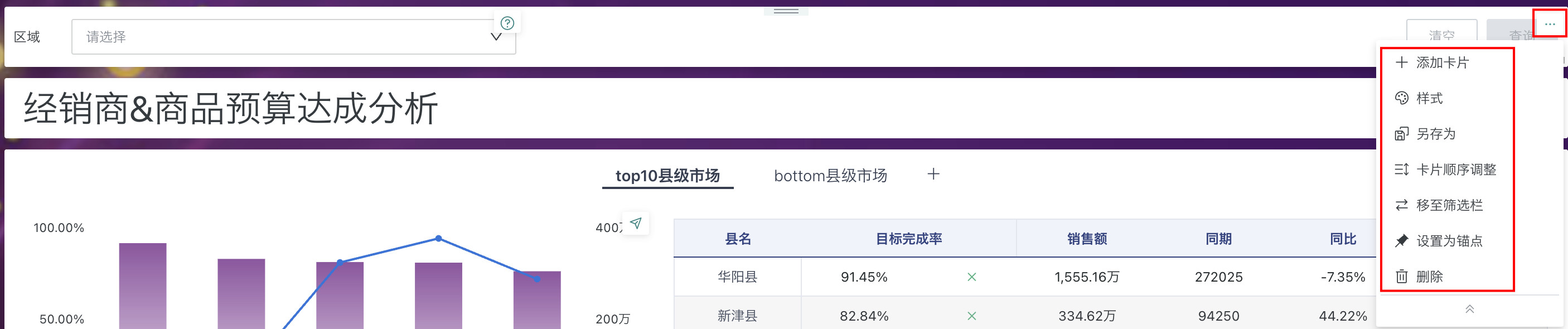Viewport: 1568px width, 329px height.
Task: Click the paper plane icon above chart
Action: coord(636,223)
